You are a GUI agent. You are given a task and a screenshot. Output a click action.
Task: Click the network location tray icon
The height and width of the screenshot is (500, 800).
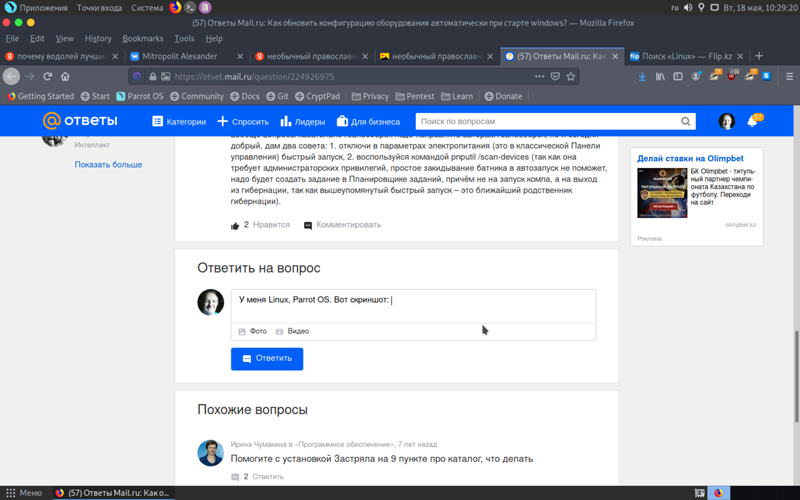(x=701, y=7)
